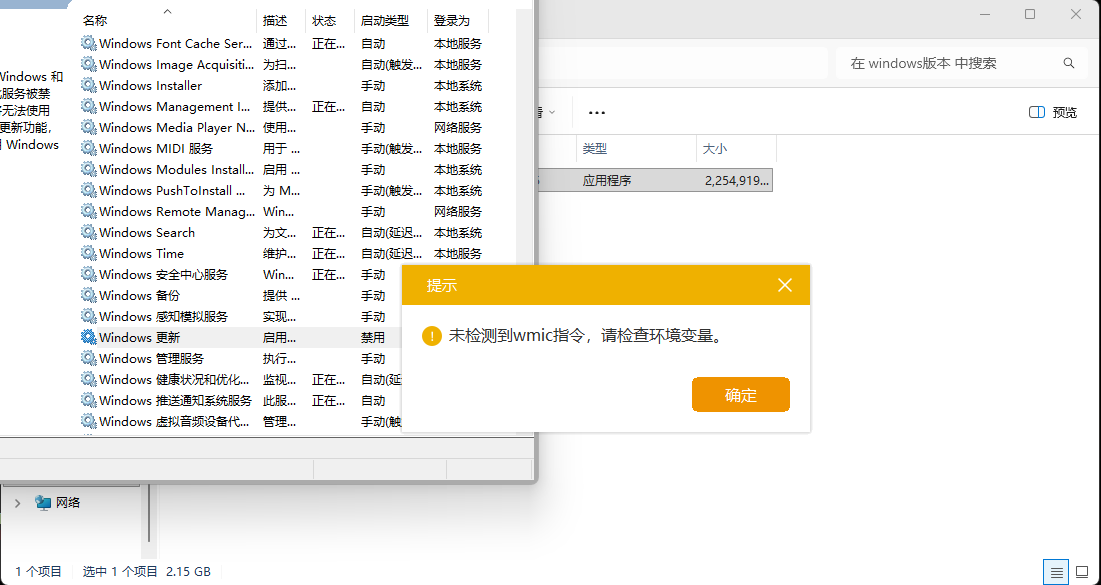The width and height of the screenshot is (1101, 585).
Task: Click the gear icon of Windows 管理服务
Action: 88,358
